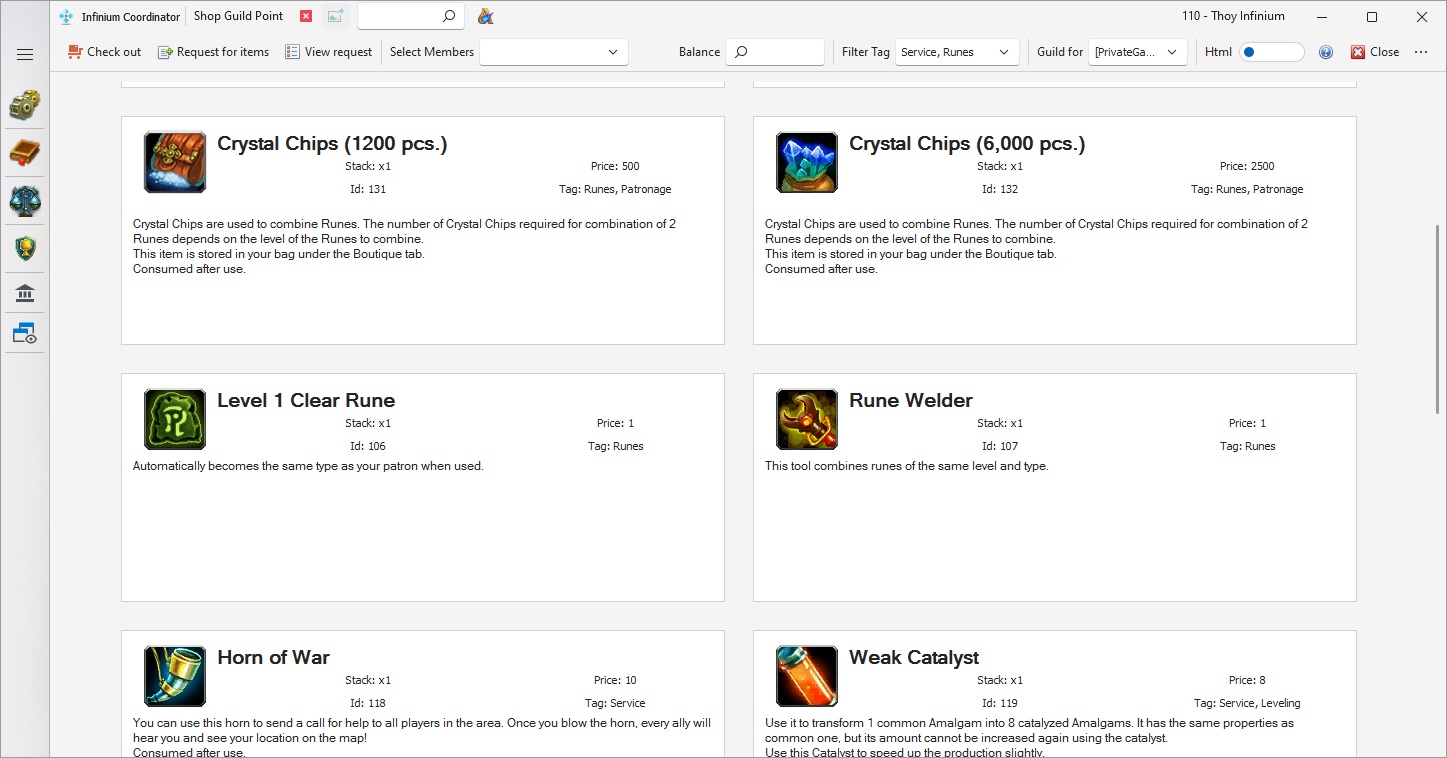Image resolution: width=1447 pixels, height=758 pixels.
Task: Click the Price: 2500 value
Action: click(x=1247, y=166)
